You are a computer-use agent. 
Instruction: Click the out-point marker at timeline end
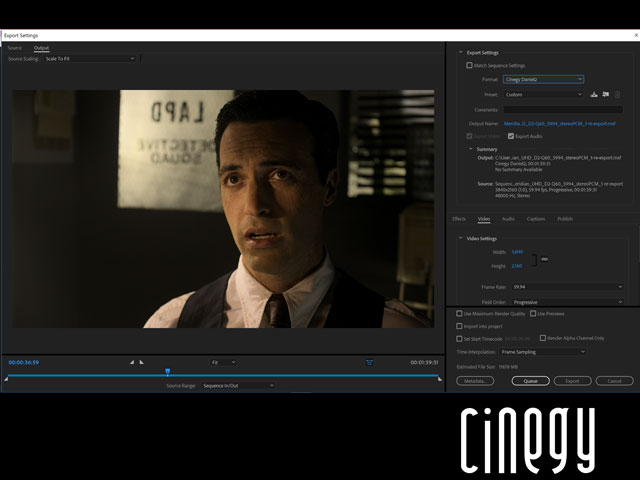(440, 379)
